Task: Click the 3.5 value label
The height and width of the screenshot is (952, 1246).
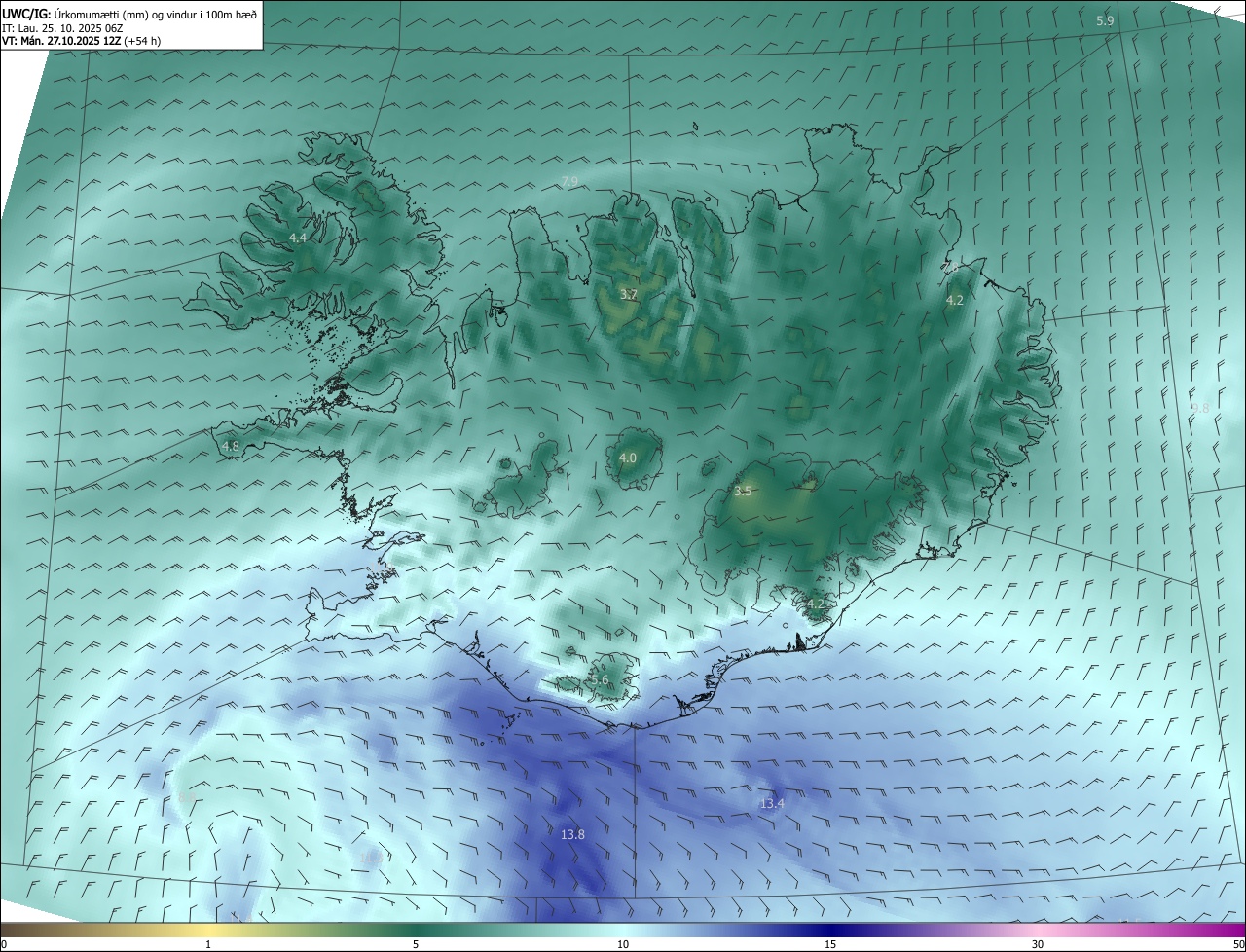Action: point(743,492)
